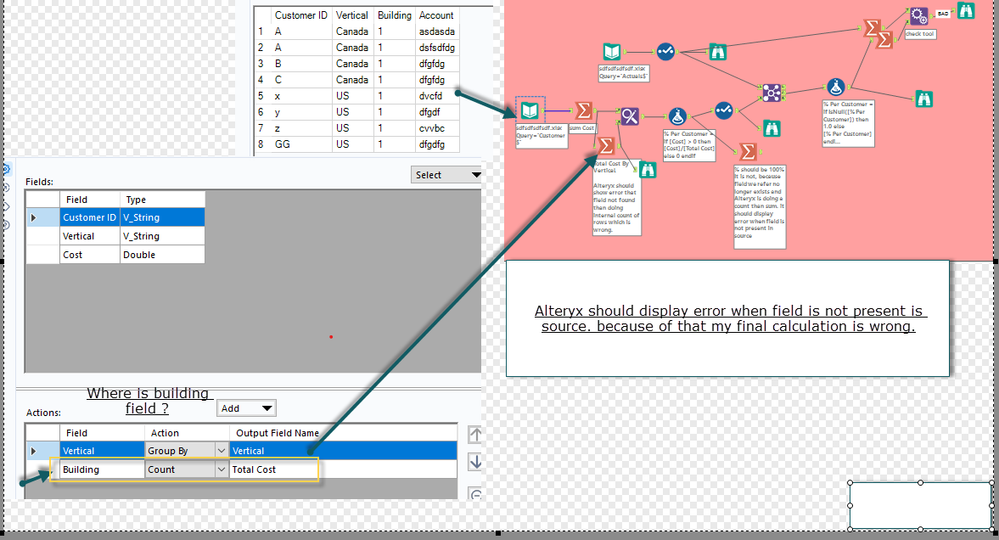Select the Vertical field in the Fields list
The image size is (999, 540).
coord(89,236)
